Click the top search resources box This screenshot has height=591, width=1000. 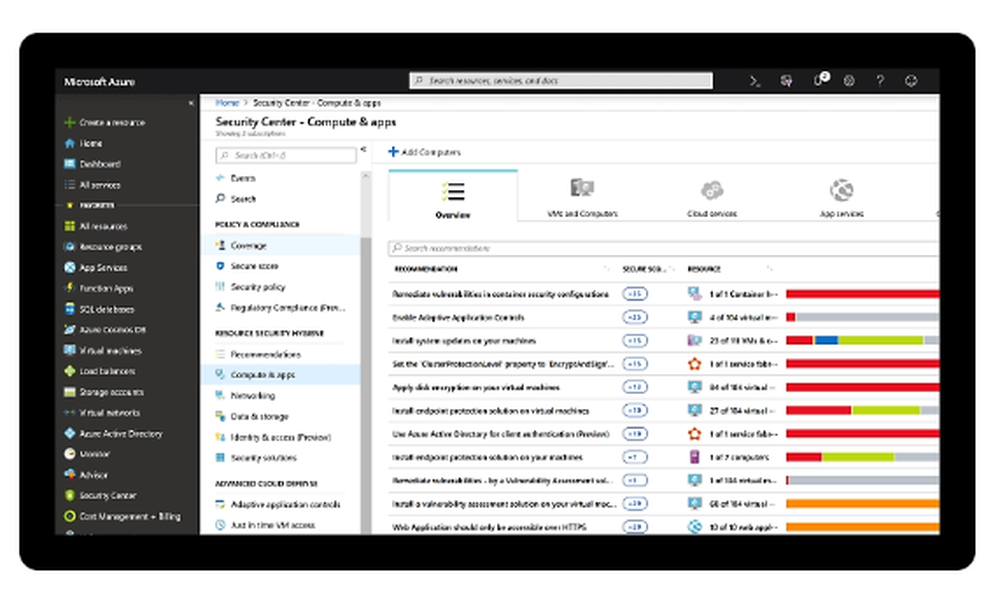561,80
